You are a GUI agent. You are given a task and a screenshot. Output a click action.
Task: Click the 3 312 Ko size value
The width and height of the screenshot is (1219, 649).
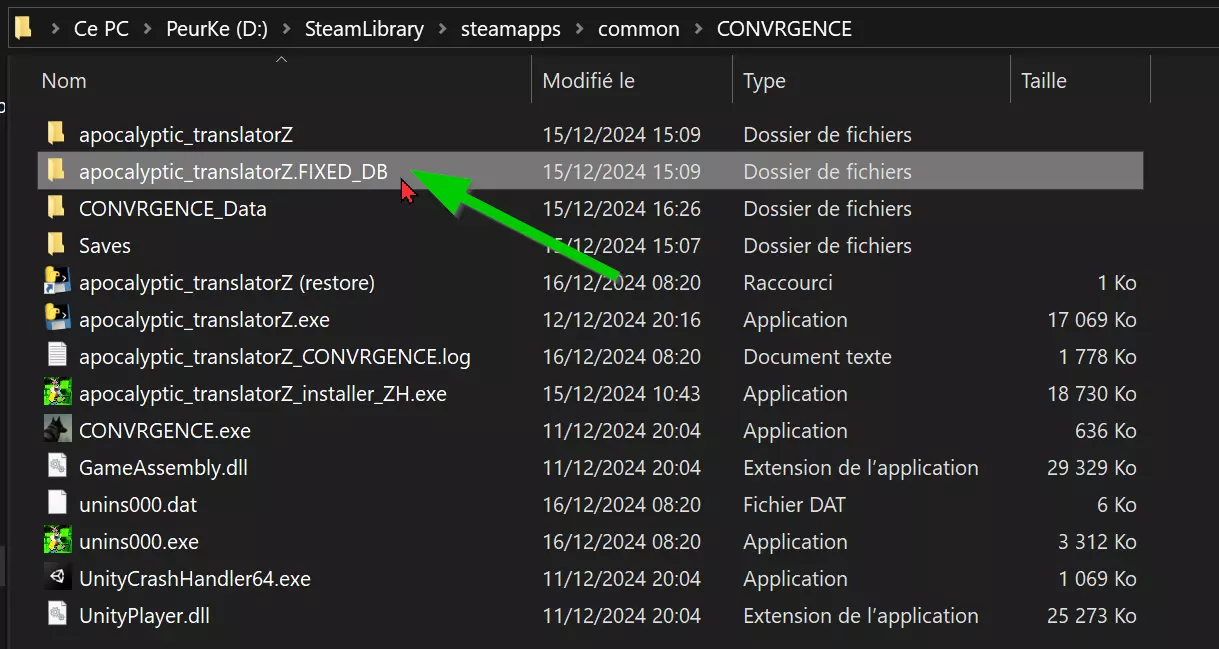[x=1098, y=542]
